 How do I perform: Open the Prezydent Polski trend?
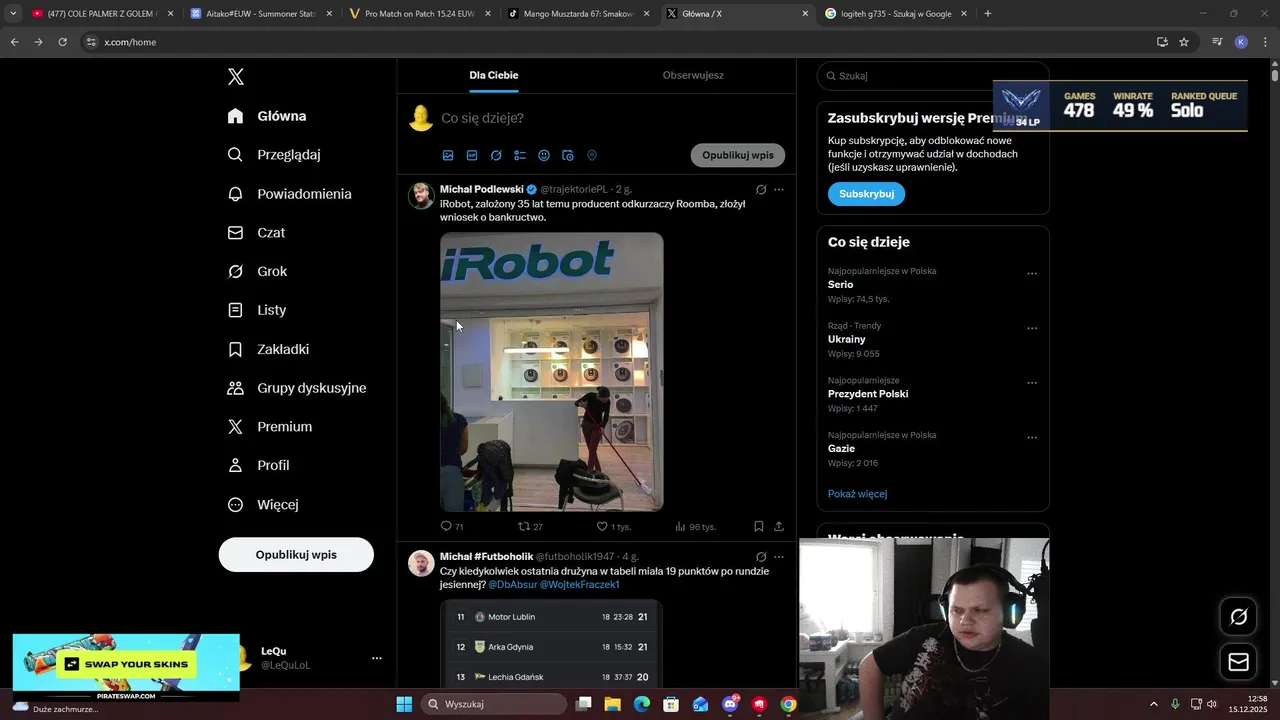[868, 394]
